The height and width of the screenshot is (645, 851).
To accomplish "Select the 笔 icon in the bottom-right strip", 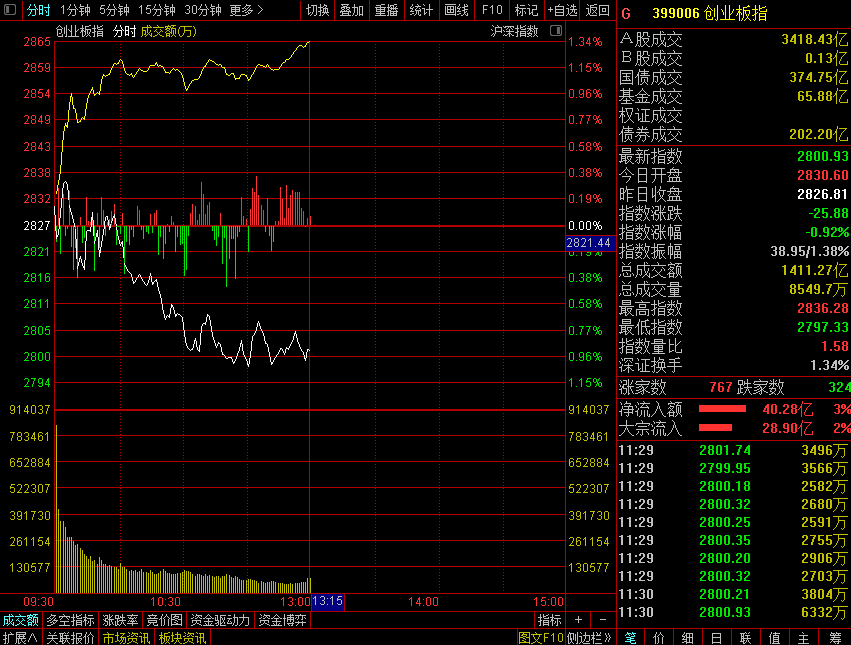I will click(631, 637).
